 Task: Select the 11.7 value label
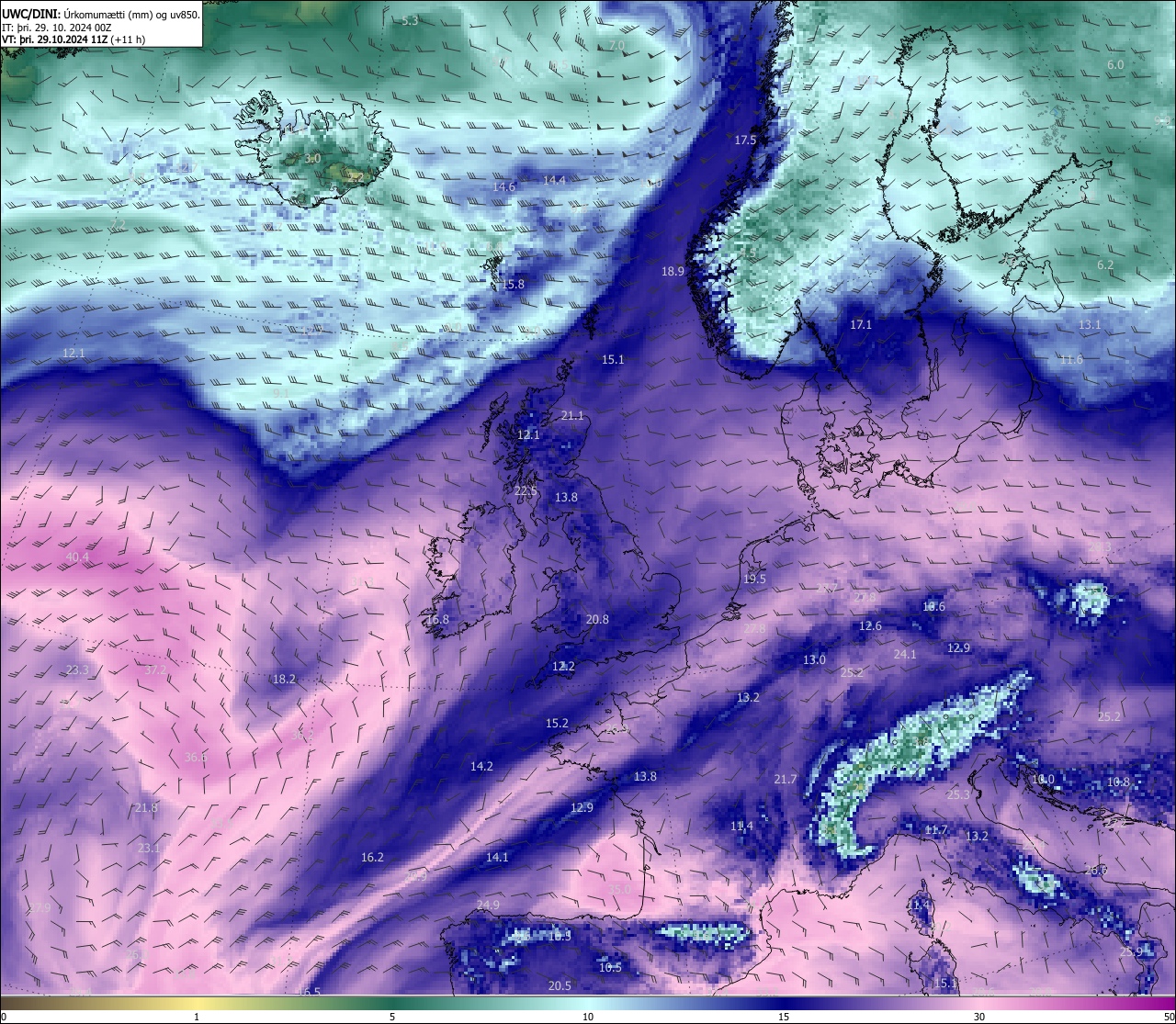(936, 830)
